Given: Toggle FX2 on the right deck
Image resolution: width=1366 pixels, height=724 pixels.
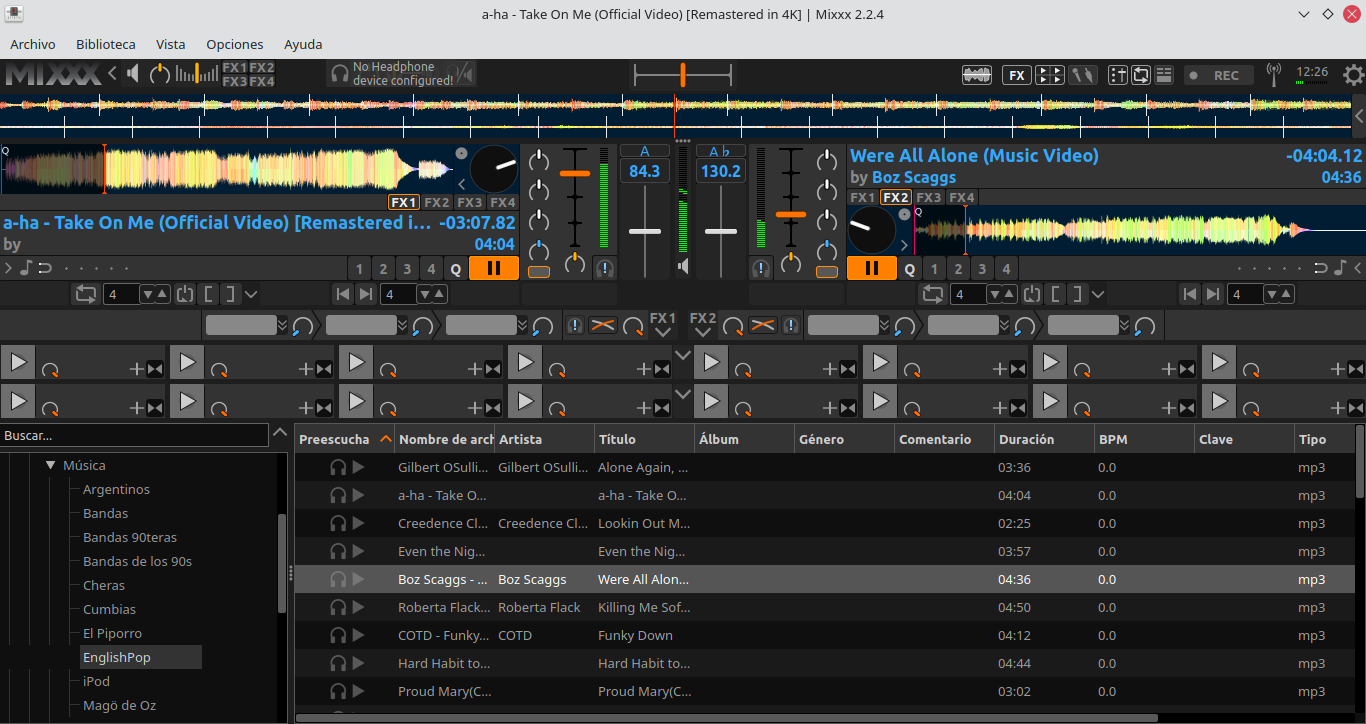Looking at the screenshot, I should [x=895, y=197].
